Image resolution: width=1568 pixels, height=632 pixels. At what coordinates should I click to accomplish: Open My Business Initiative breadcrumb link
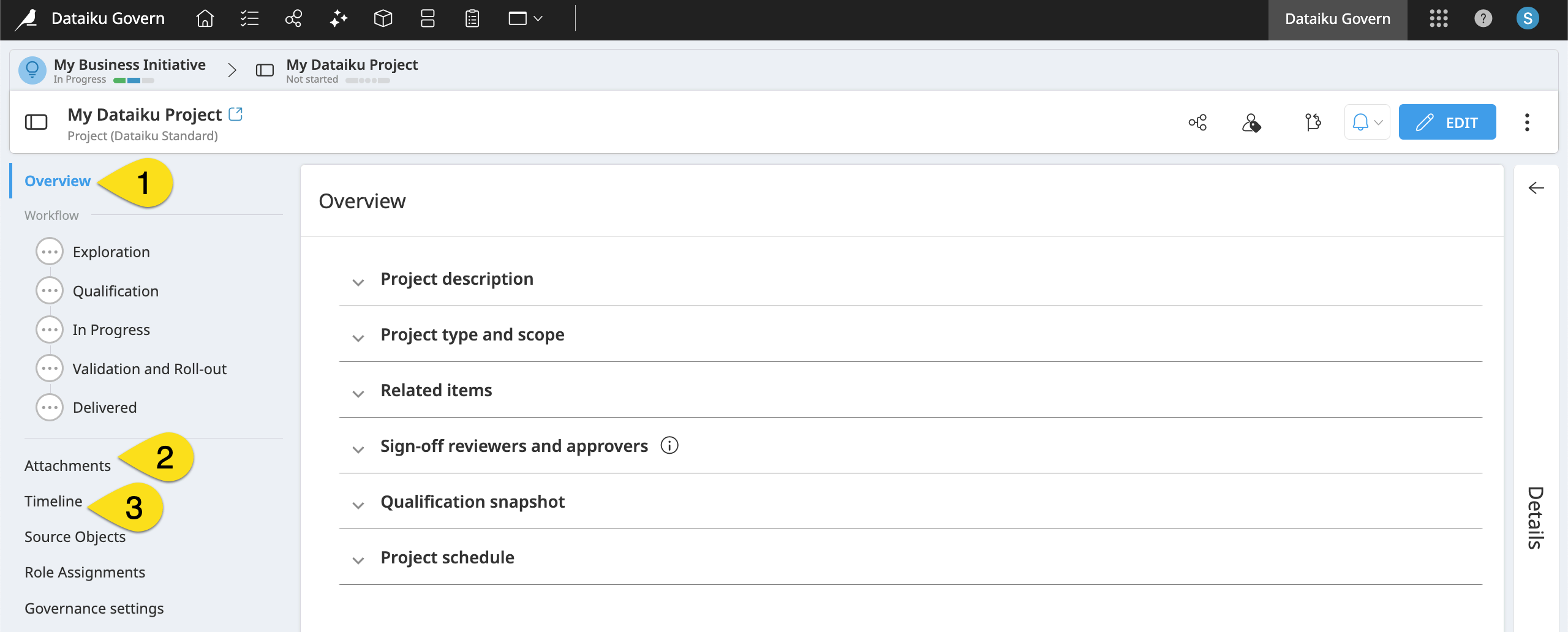[129, 64]
